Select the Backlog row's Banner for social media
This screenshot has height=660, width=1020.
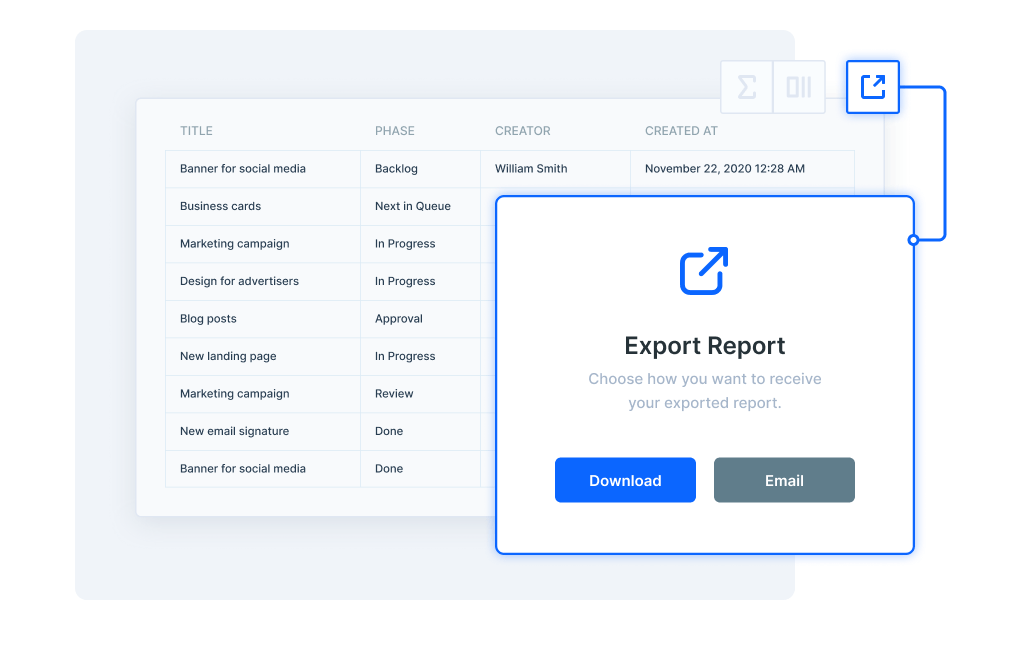coord(243,168)
